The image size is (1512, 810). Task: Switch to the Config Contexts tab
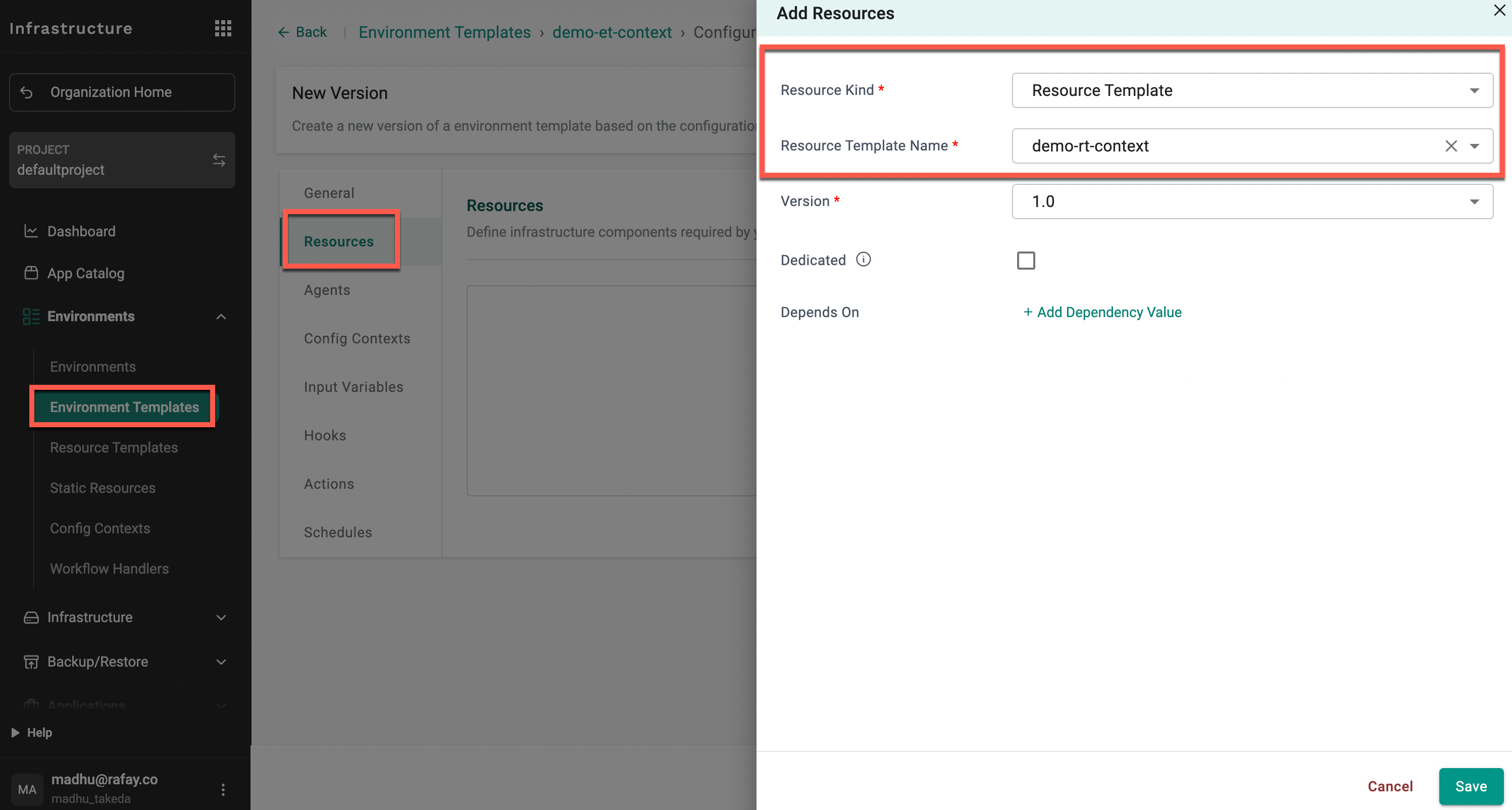tap(357, 339)
